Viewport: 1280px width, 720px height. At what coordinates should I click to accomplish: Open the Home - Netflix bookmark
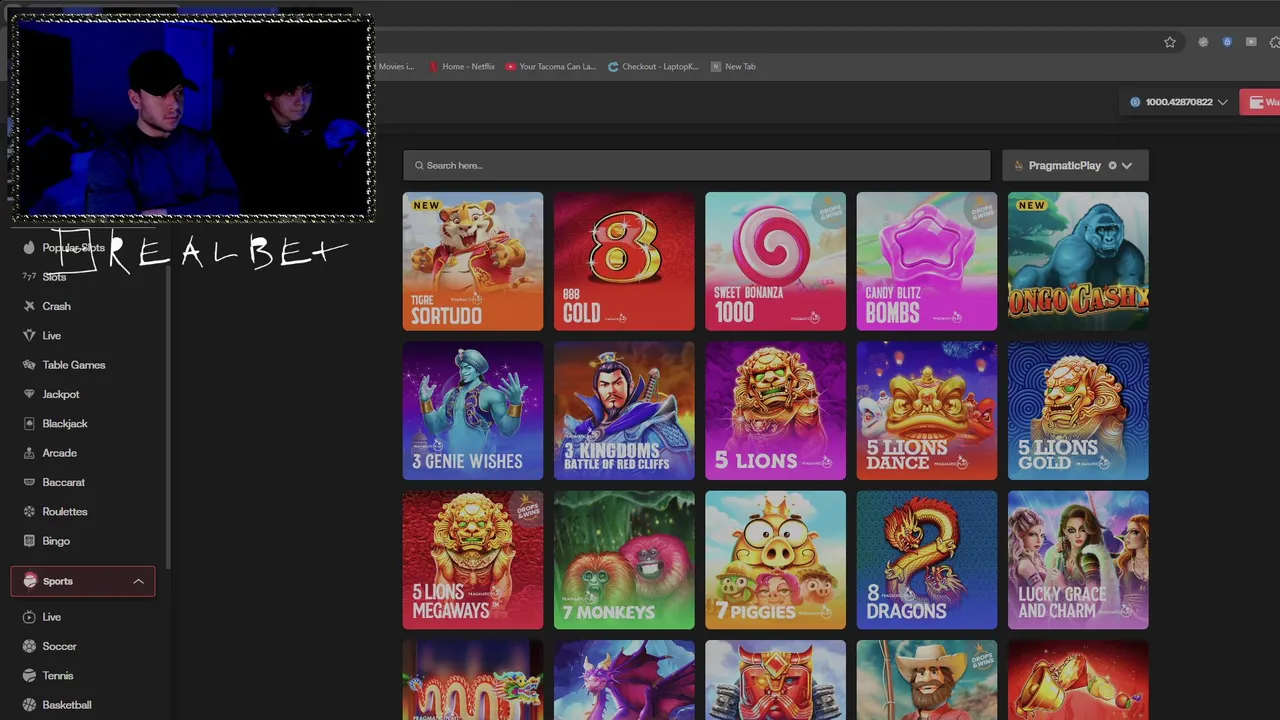coord(462,67)
